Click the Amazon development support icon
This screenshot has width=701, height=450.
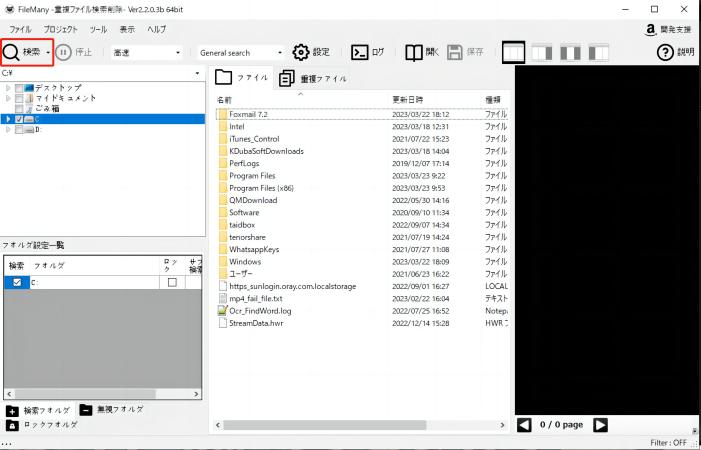click(x=650, y=29)
